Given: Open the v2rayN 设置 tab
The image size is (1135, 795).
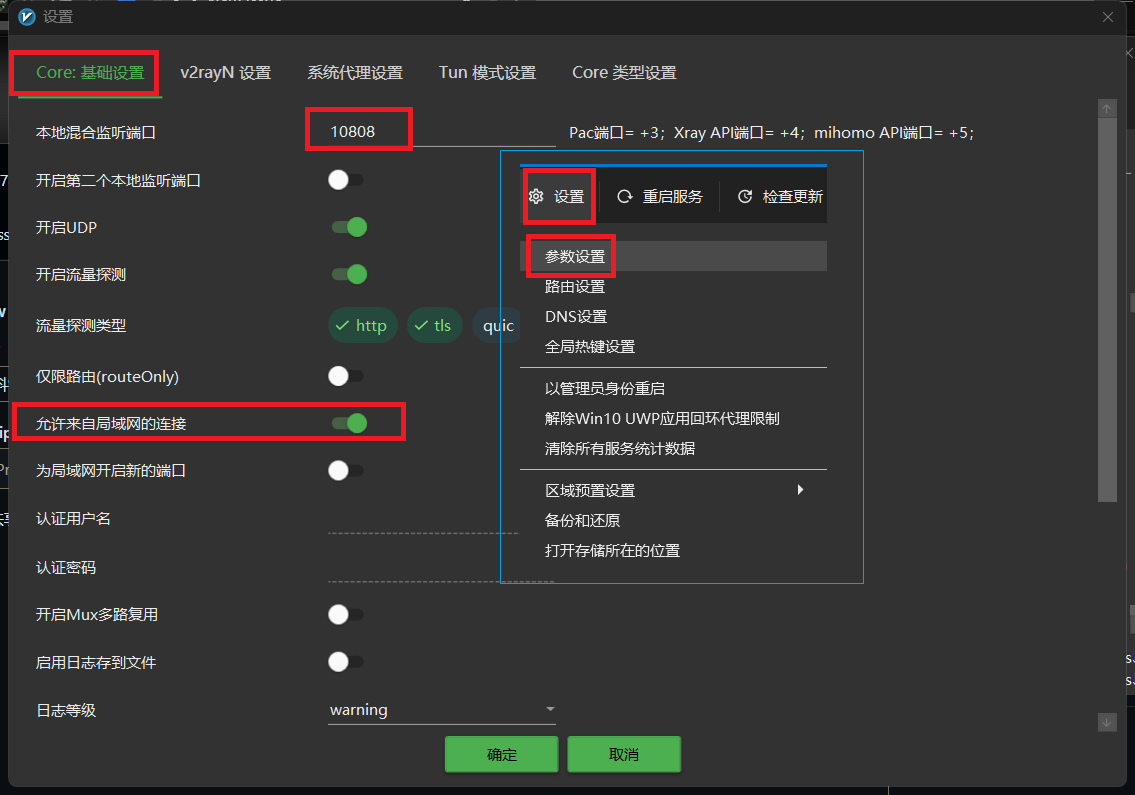Looking at the screenshot, I should click(x=225, y=72).
